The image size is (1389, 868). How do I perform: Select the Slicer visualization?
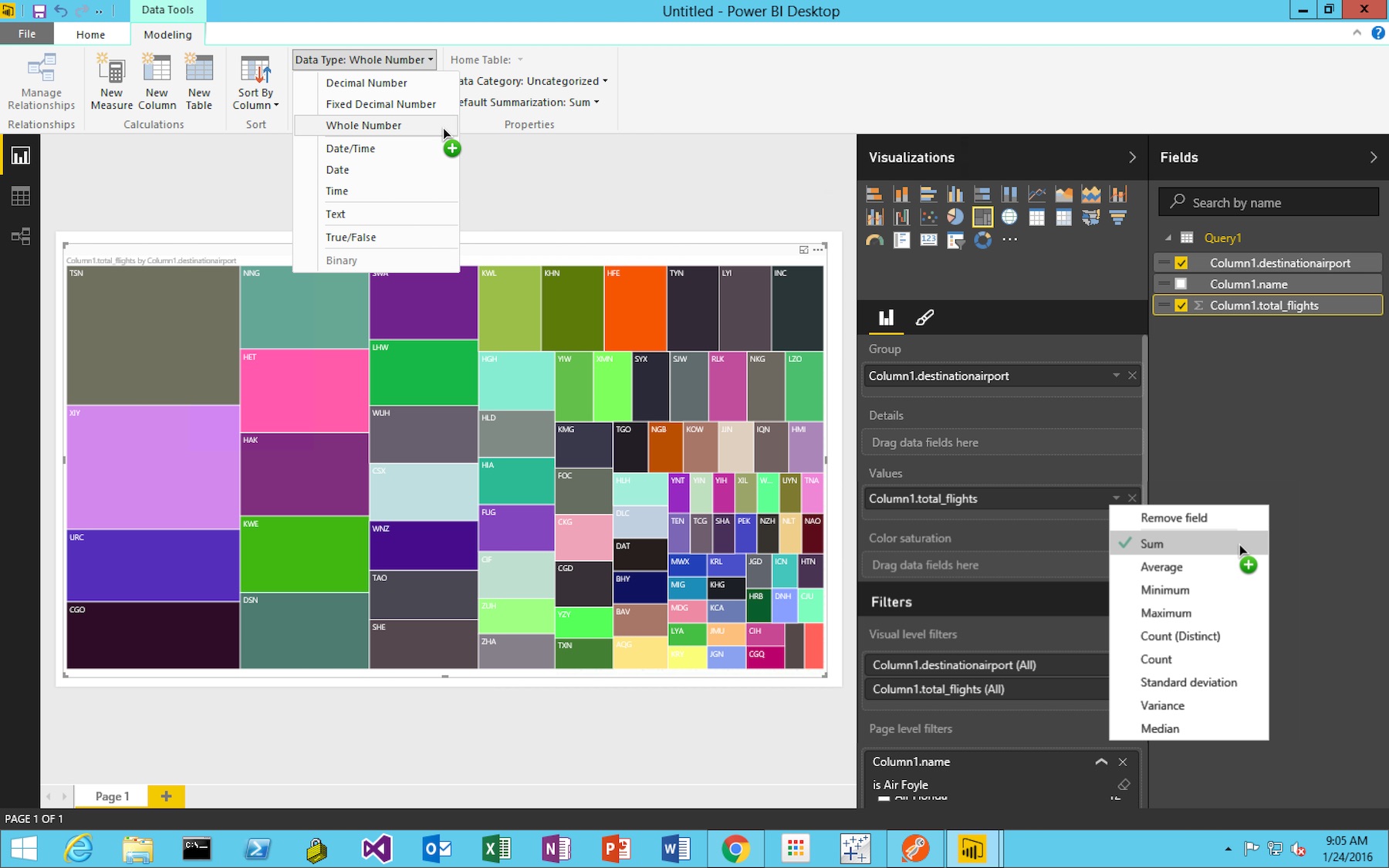[955, 241]
